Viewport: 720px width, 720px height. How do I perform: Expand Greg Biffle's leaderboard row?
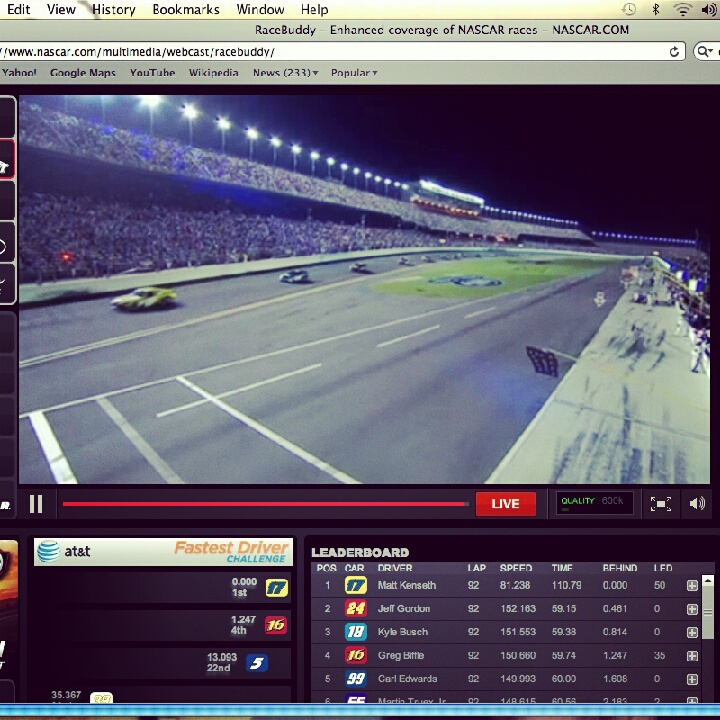pyautogui.click(x=692, y=656)
